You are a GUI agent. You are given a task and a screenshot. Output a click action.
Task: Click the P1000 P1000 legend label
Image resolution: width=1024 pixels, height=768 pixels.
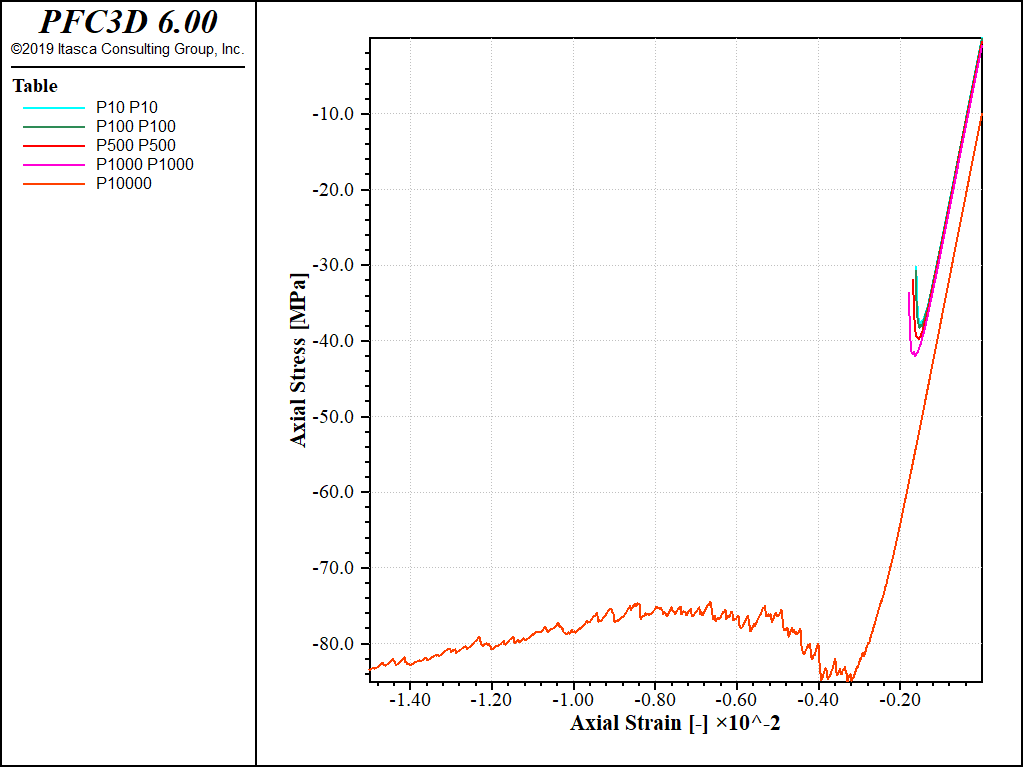pyautogui.click(x=145, y=165)
